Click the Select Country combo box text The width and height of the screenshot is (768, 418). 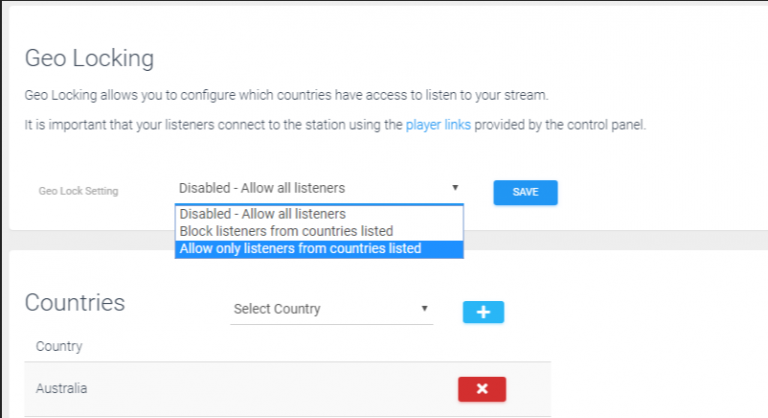tap(277, 309)
